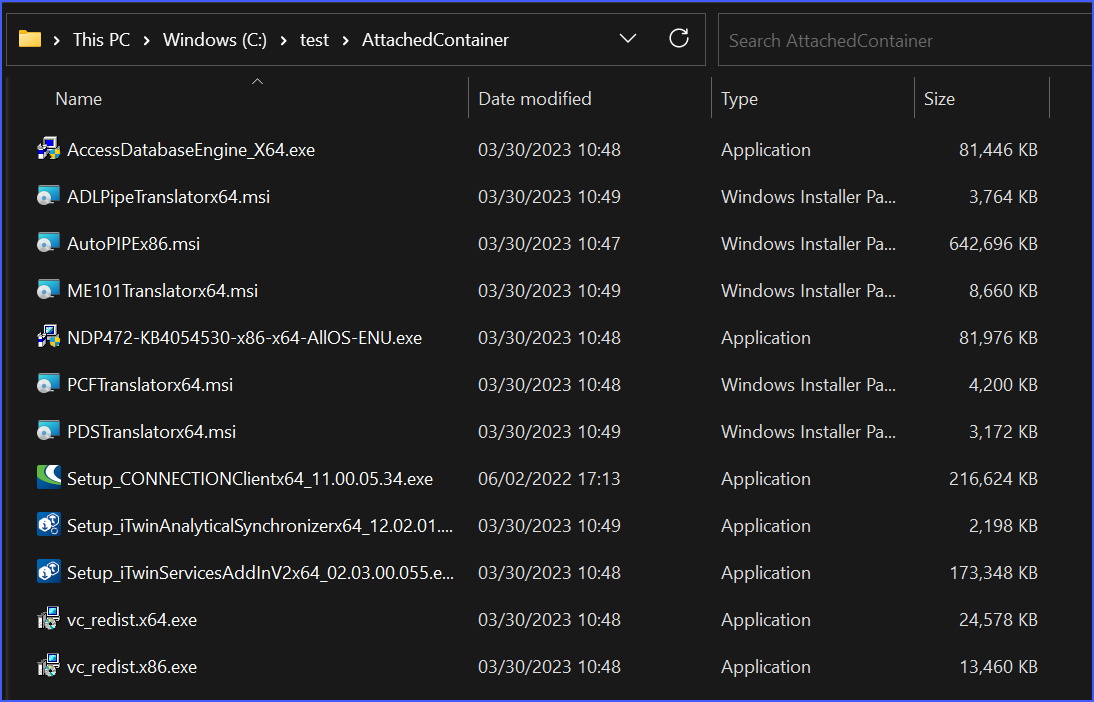The height and width of the screenshot is (702, 1094).
Task: Select Setup_iTwinServicesAddInV2x64 file name
Action: (x=260, y=572)
